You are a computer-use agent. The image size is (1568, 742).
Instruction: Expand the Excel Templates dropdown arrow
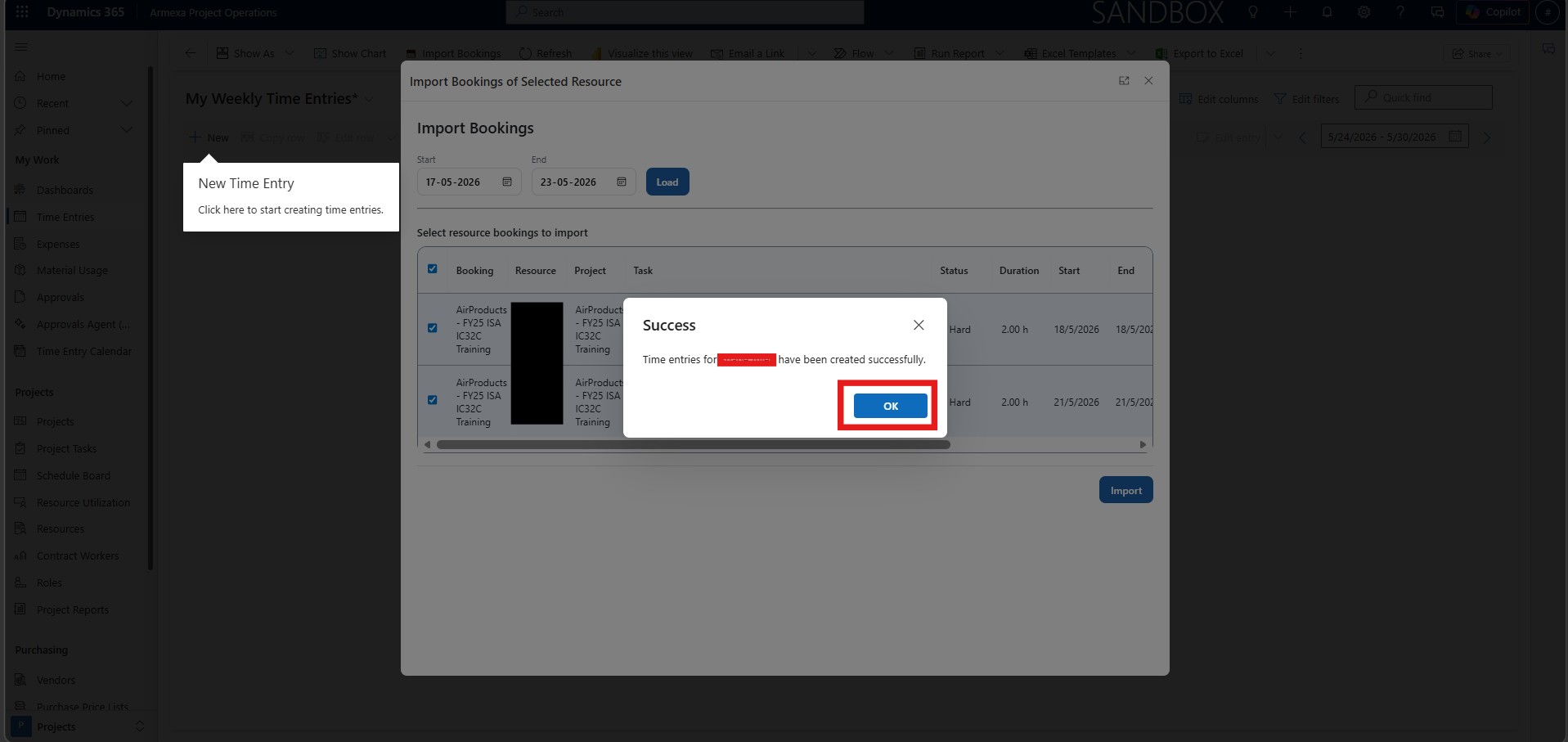point(1131,53)
